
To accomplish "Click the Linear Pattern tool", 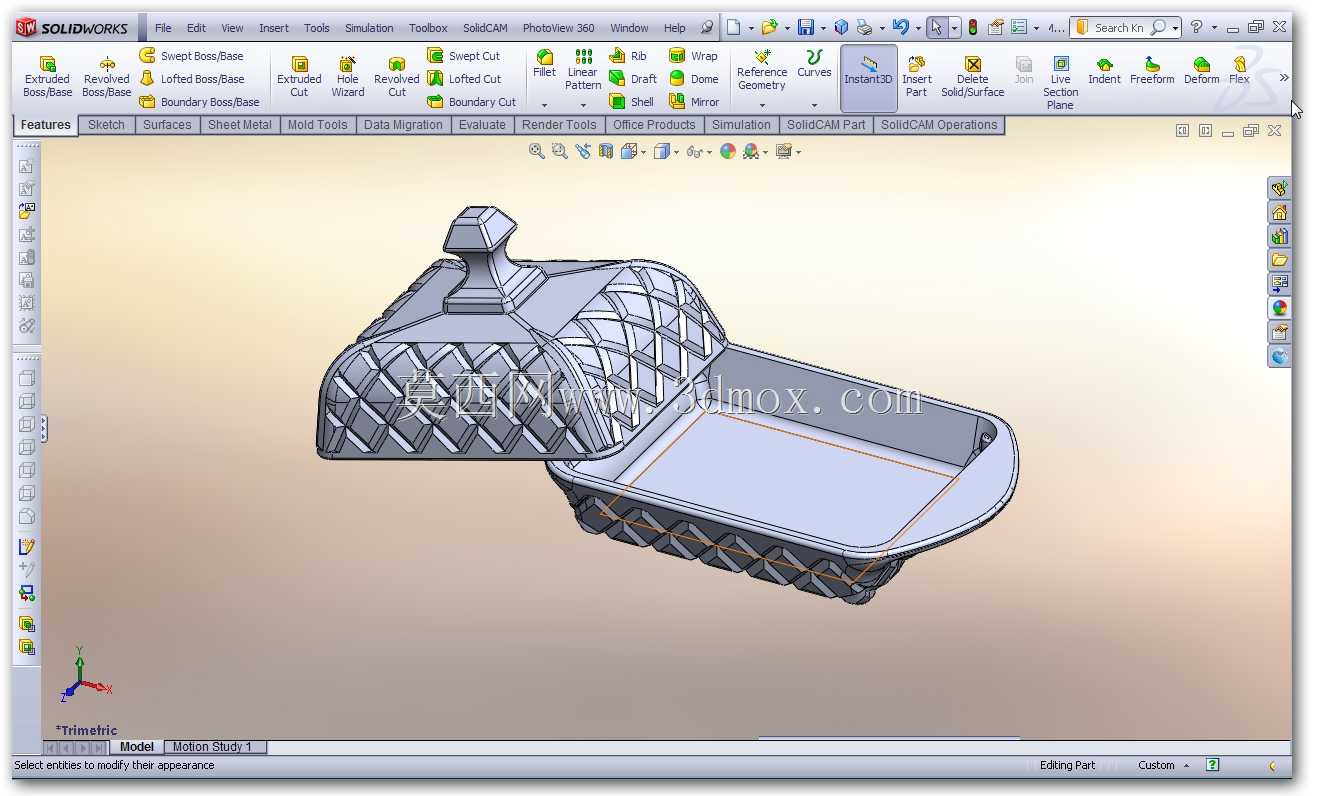I will 583,70.
